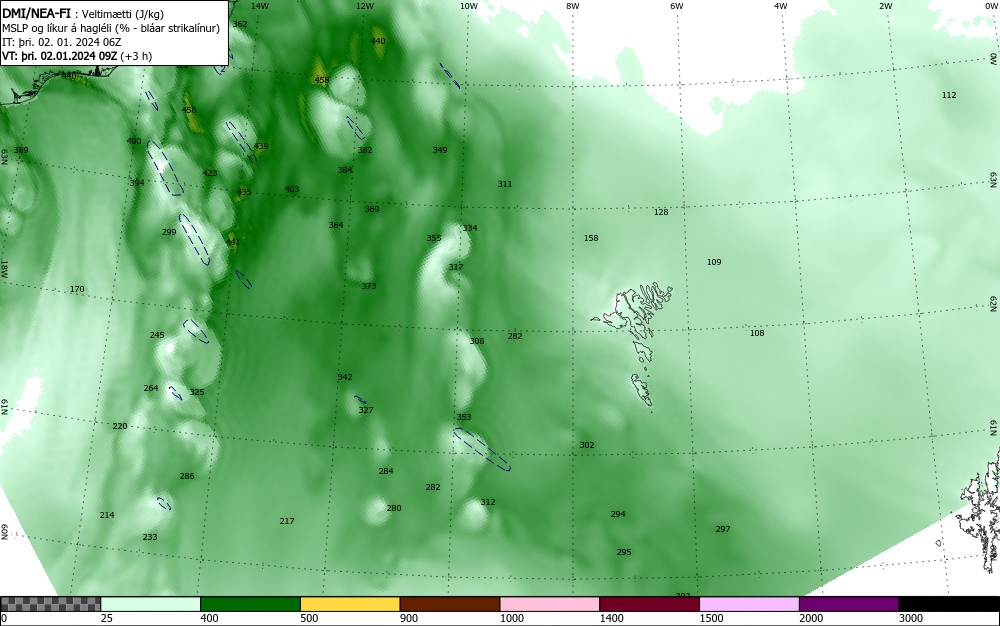The height and width of the screenshot is (626, 1000).
Task: Click the CAPE value '373'
Action: [369, 286]
